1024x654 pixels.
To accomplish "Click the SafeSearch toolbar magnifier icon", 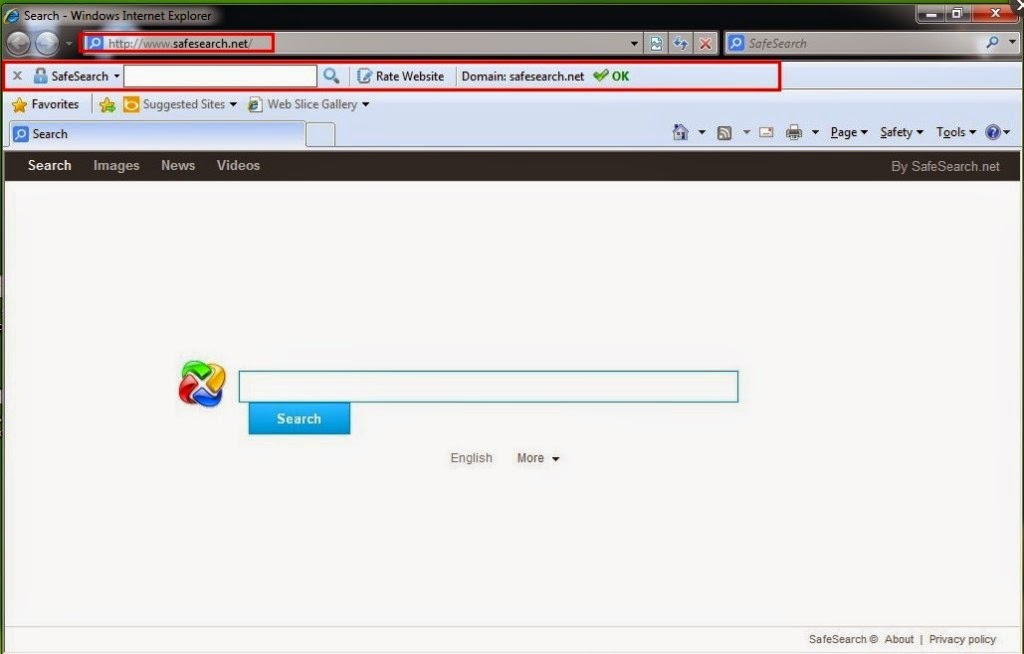I will [331, 76].
